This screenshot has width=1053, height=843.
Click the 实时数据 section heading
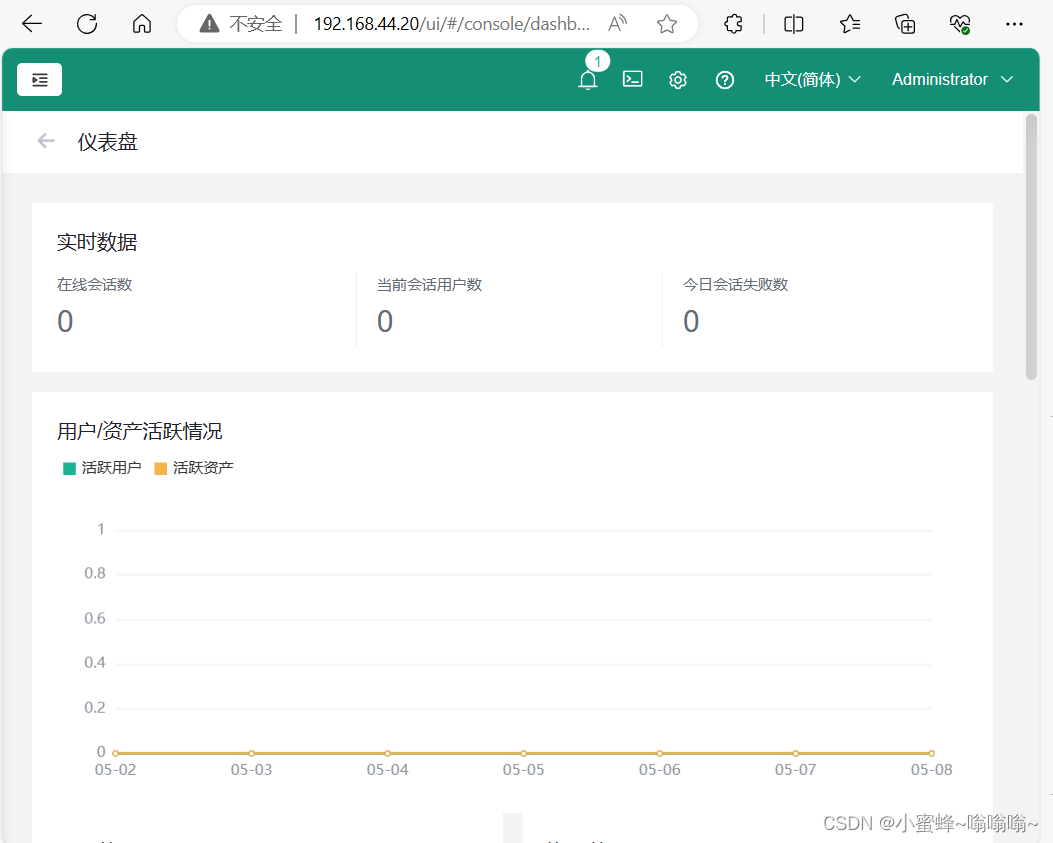[97, 242]
